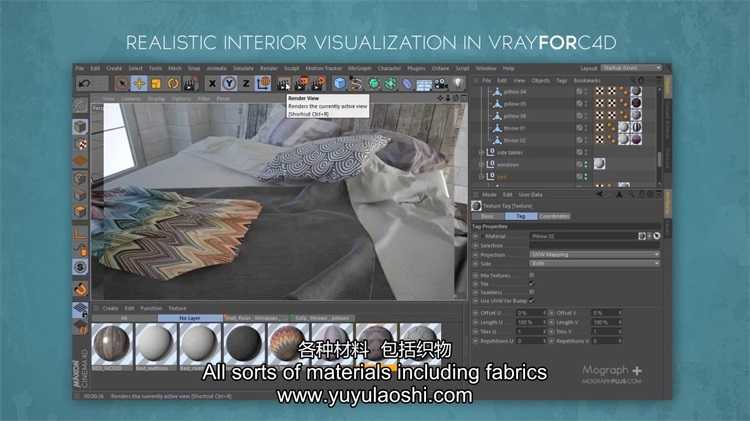Toggle Y axis lock
The image size is (750, 421).
coord(229,84)
